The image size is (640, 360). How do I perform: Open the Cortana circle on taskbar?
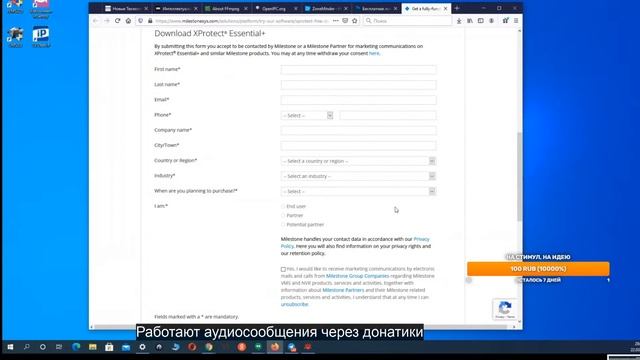pyautogui.click(x=43, y=347)
